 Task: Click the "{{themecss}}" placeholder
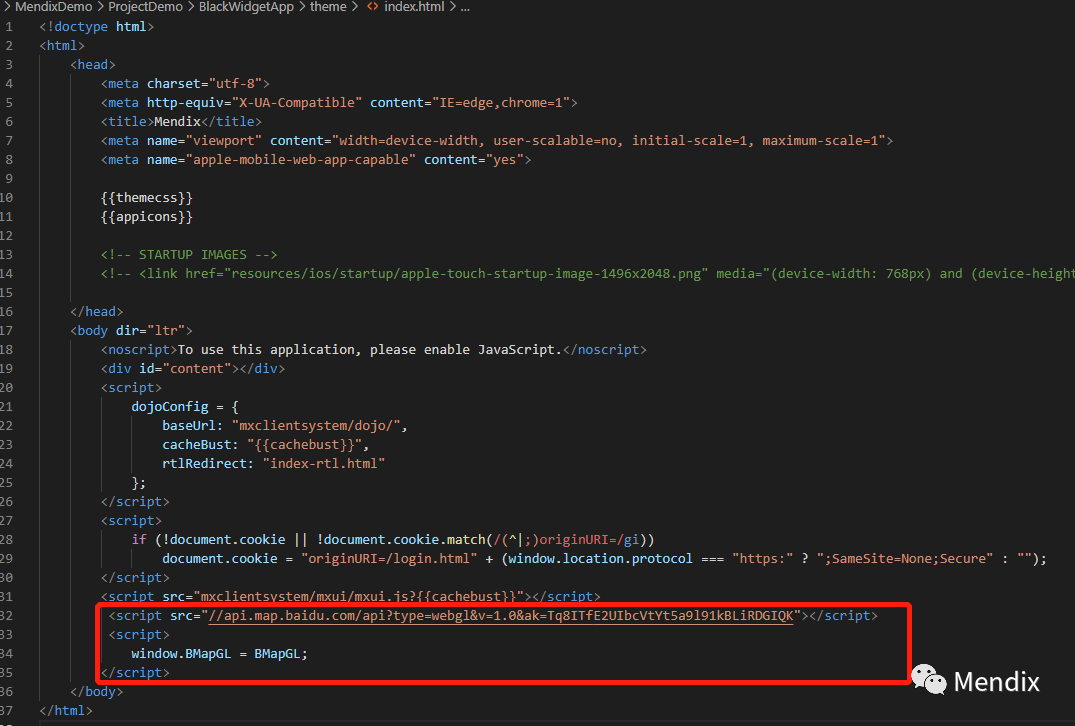click(147, 197)
